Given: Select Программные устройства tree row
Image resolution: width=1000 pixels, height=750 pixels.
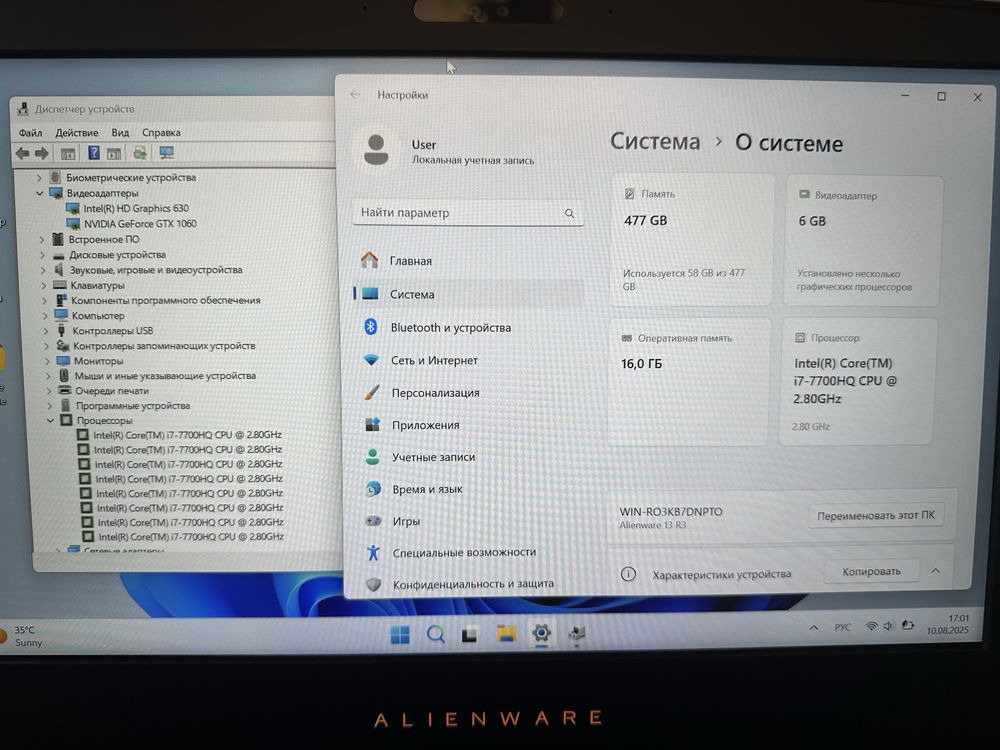Looking at the screenshot, I should click(x=133, y=406).
